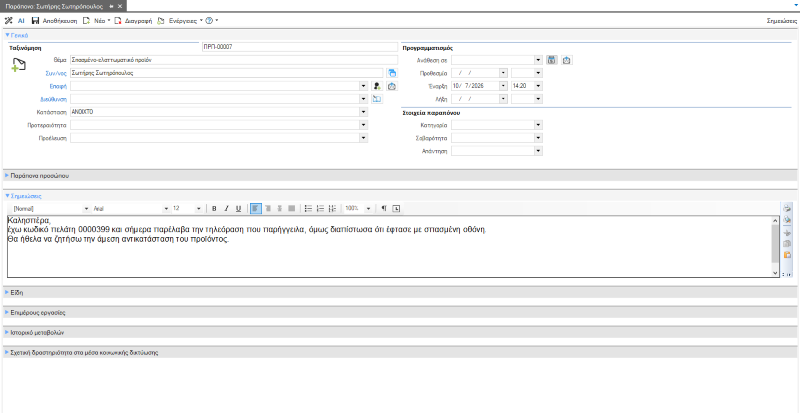Viewport: 800px width, 413px height.
Task: Click the Θέμα subject field
Action: (x=234, y=60)
